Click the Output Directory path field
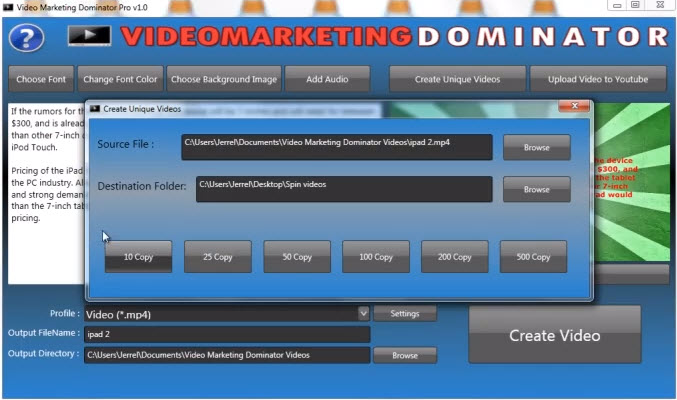The image size is (677, 400). coord(227,355)
